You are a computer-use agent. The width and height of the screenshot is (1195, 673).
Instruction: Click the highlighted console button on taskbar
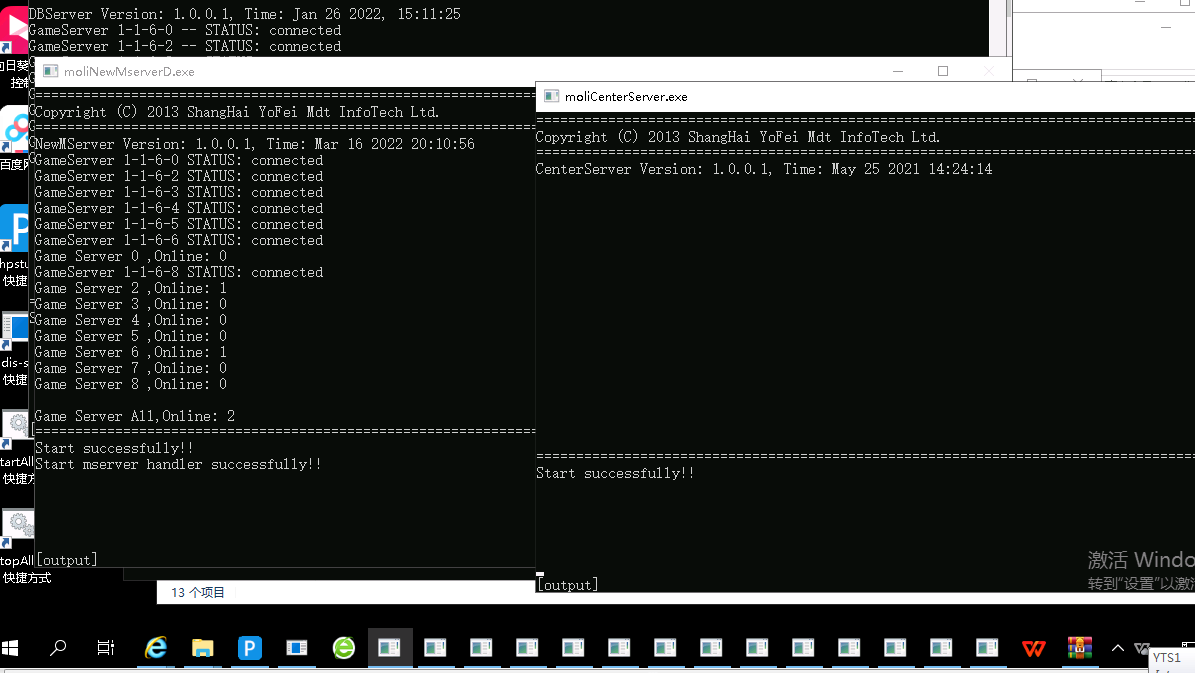coord(388,649)
